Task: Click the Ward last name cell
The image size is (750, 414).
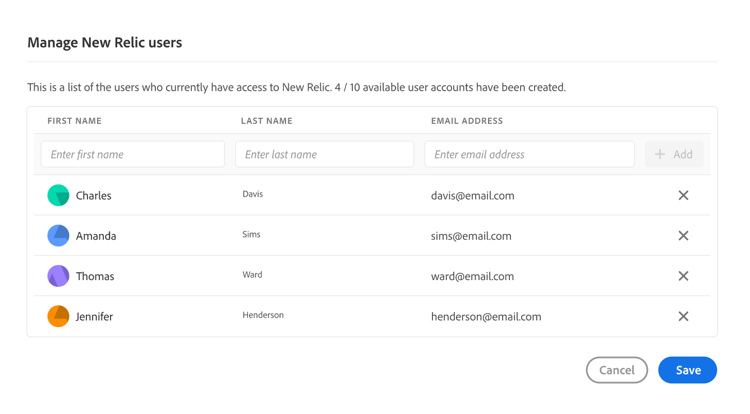Action: click(x=252, y=275)
